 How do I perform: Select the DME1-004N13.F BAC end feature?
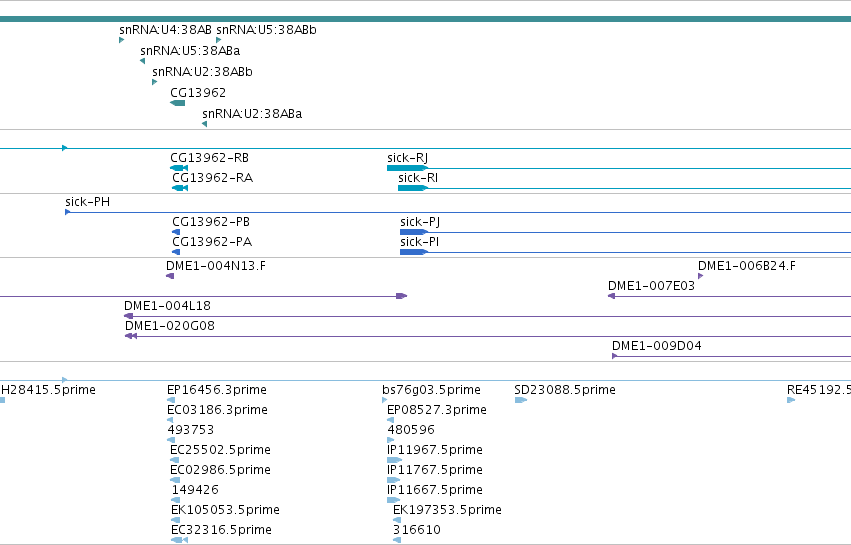[x=170, y=276]
